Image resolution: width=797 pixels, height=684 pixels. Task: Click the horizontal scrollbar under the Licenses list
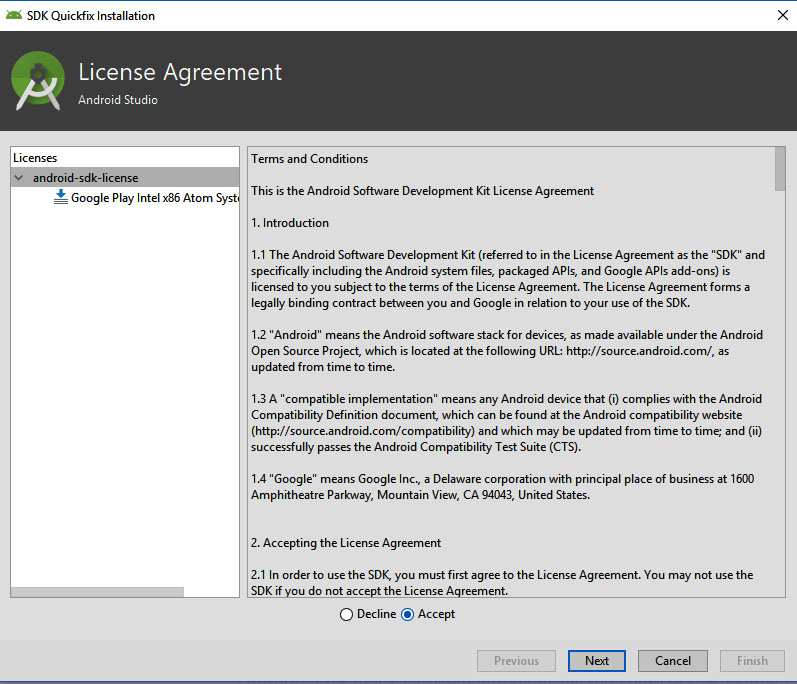tap(98, 591)
